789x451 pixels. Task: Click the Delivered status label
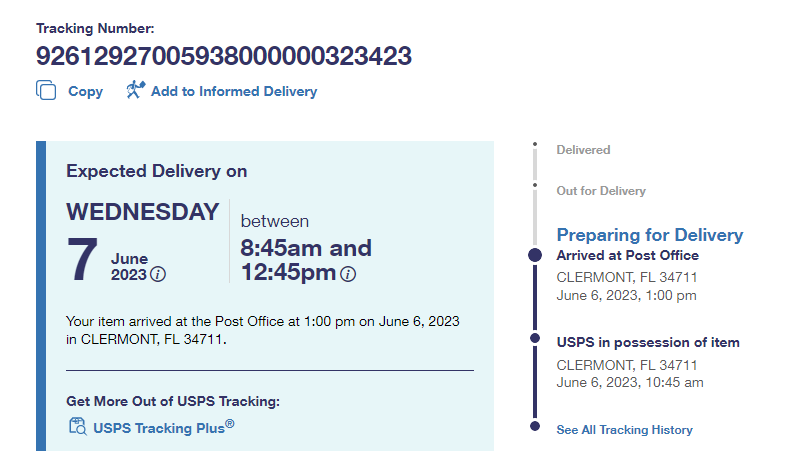click(x=583, y=150)
